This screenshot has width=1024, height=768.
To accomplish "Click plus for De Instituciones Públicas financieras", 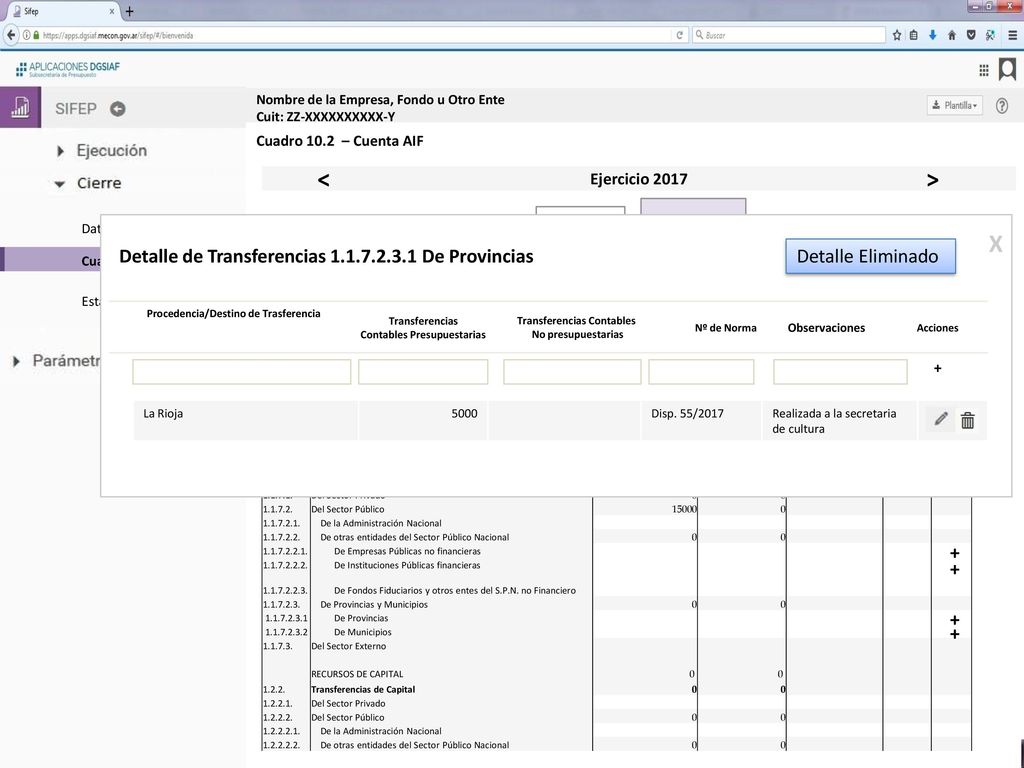I will point(954,569).
